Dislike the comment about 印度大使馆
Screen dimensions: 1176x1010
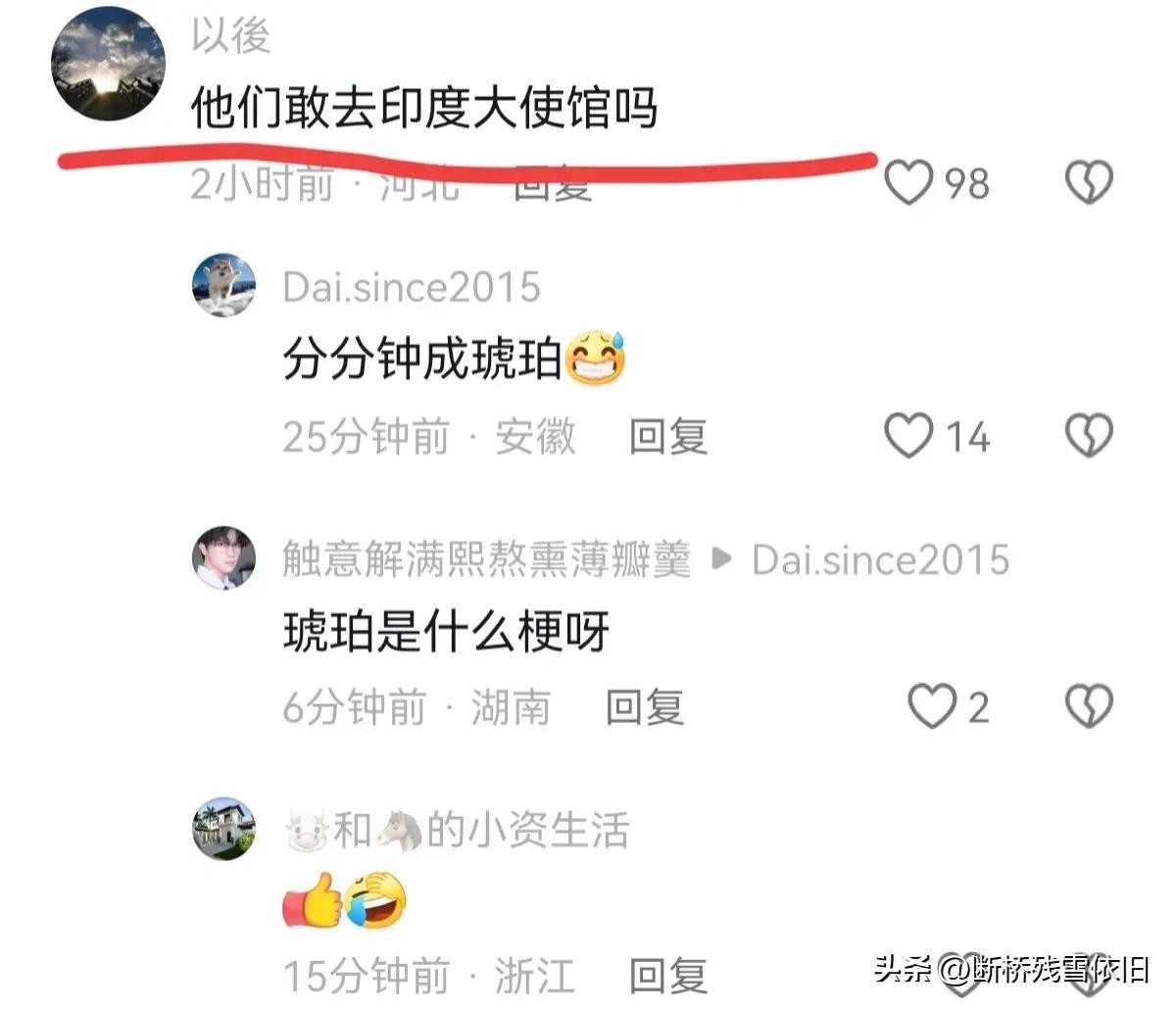tap(1089, 182)
